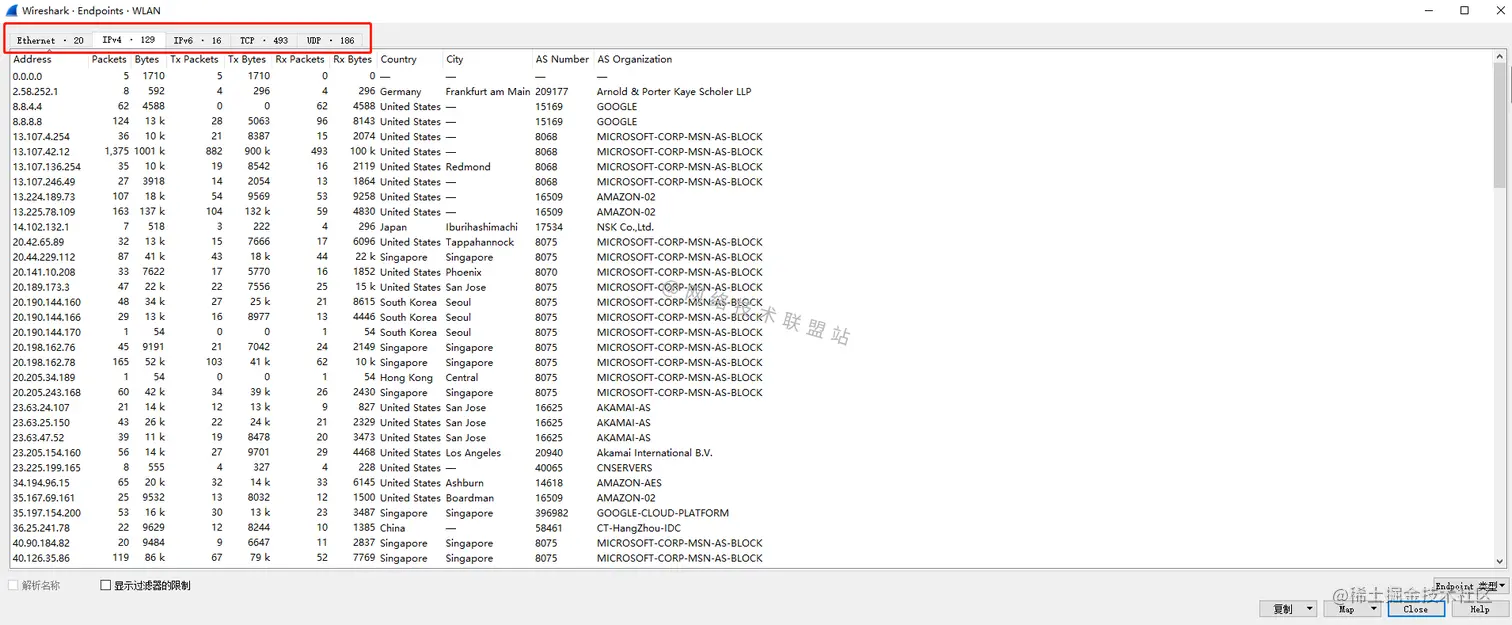
Task: Click the Phoenix city cell
Action: click(464, 272)
